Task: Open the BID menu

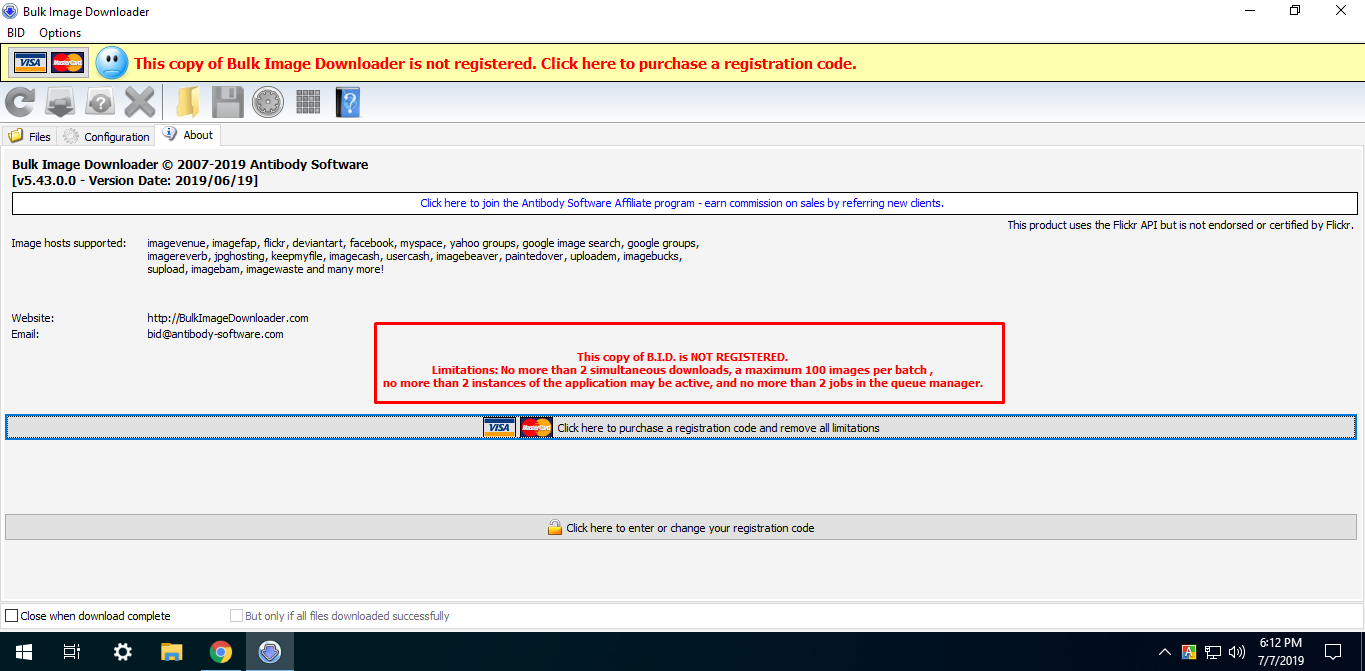Action: (16, 33)
